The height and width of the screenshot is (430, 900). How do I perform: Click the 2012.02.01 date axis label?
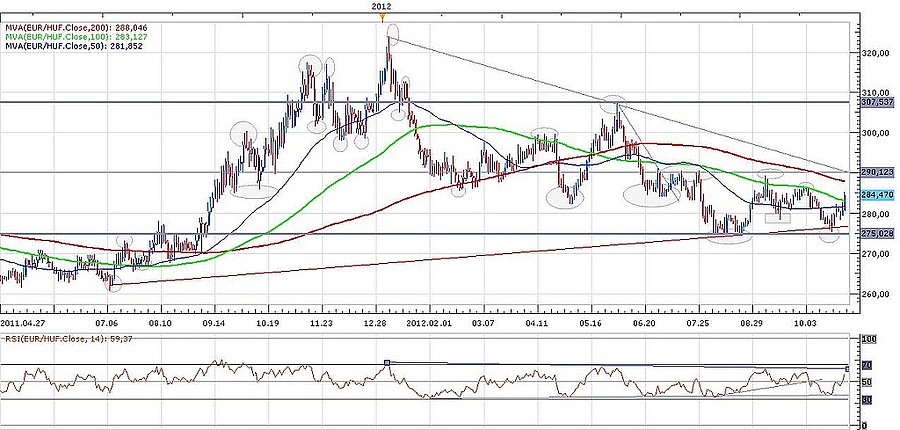(x=429, y=324)
